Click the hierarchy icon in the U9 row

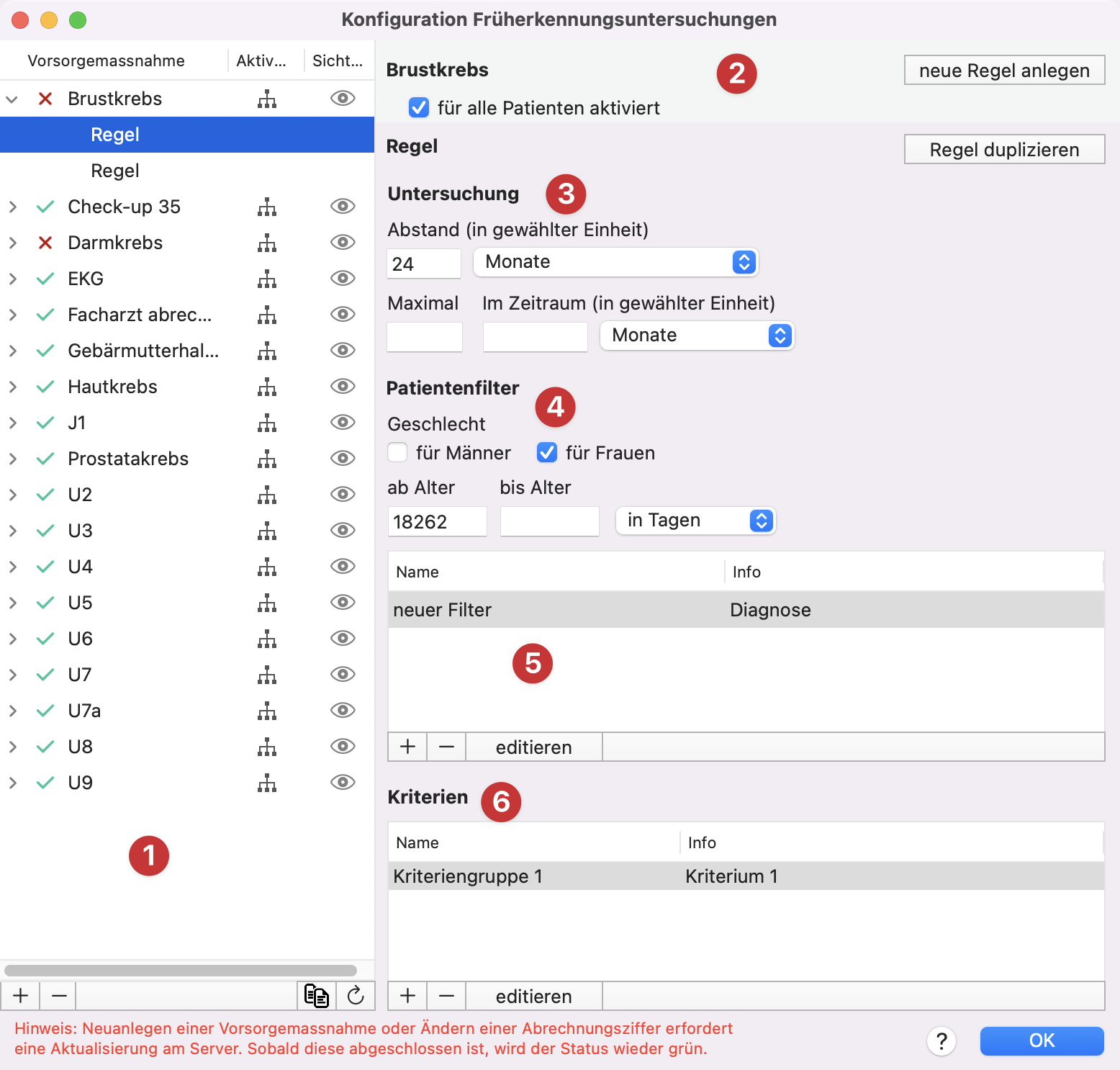tap(267, 783)
